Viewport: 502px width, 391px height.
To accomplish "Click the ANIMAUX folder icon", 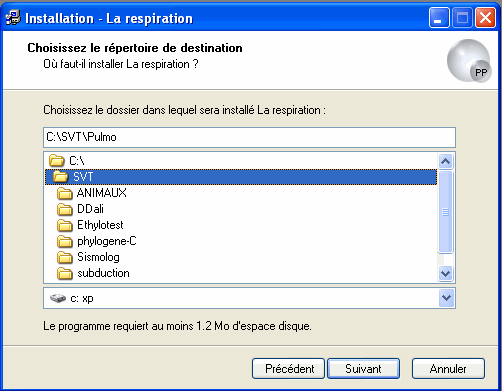I will coord(64,193).
